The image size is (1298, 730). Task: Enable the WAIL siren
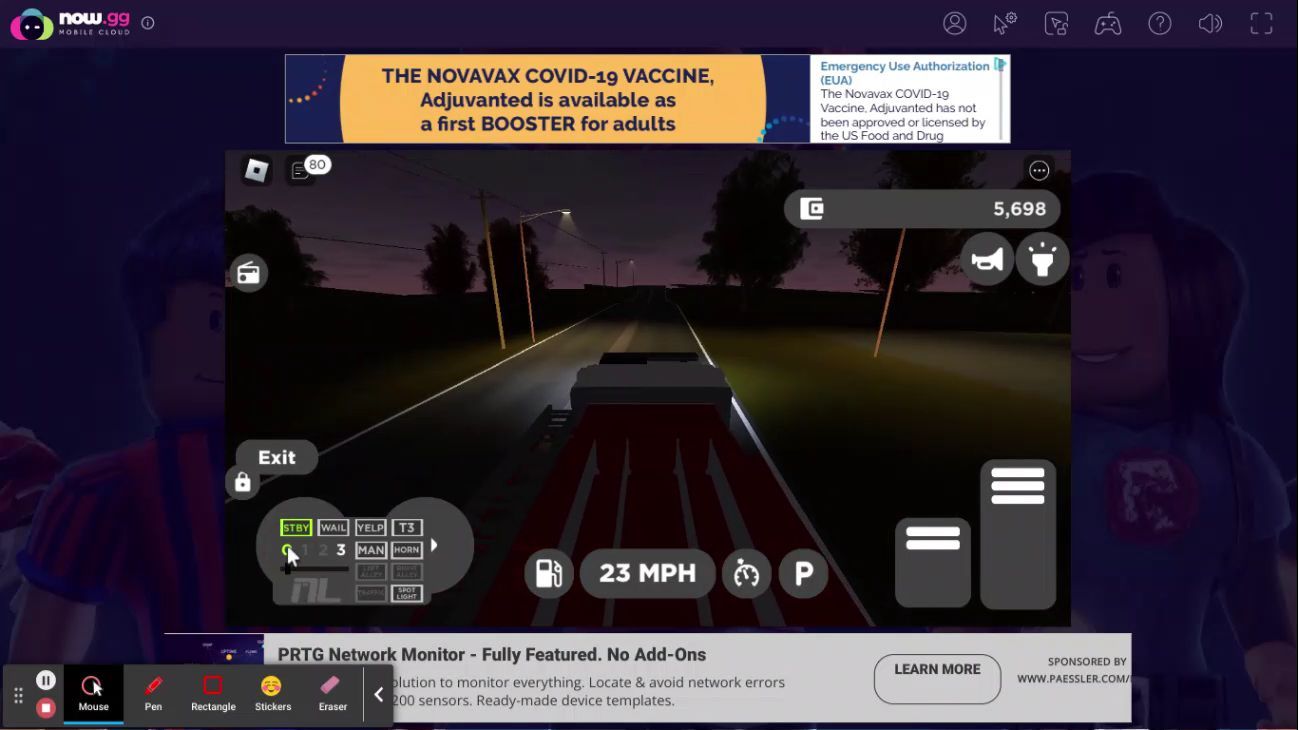pyautogui.click(x=333, y=528)
